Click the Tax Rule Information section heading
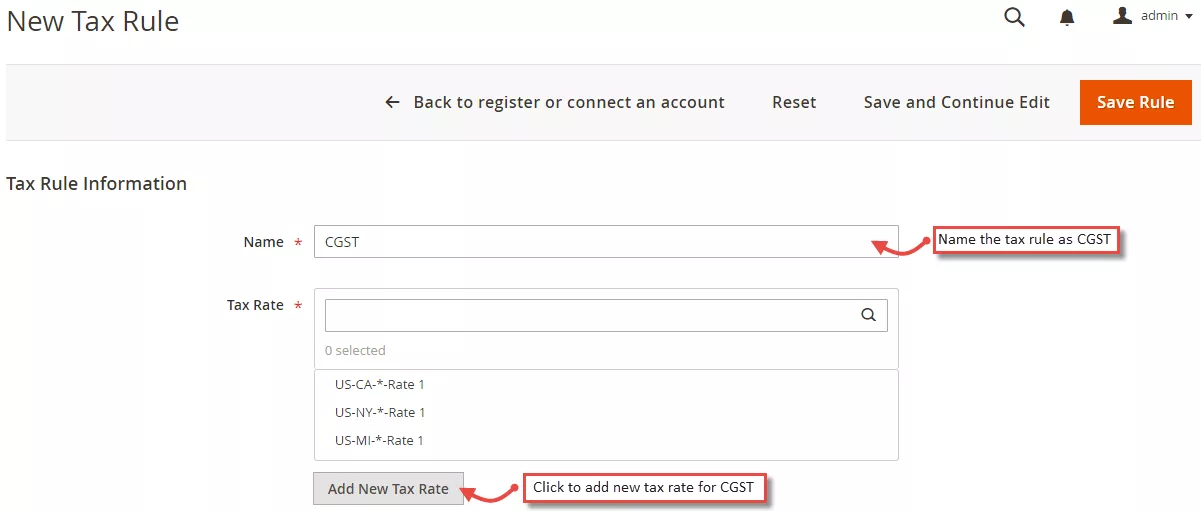The height and width of the screenshot is (511, 1201). 97,184
